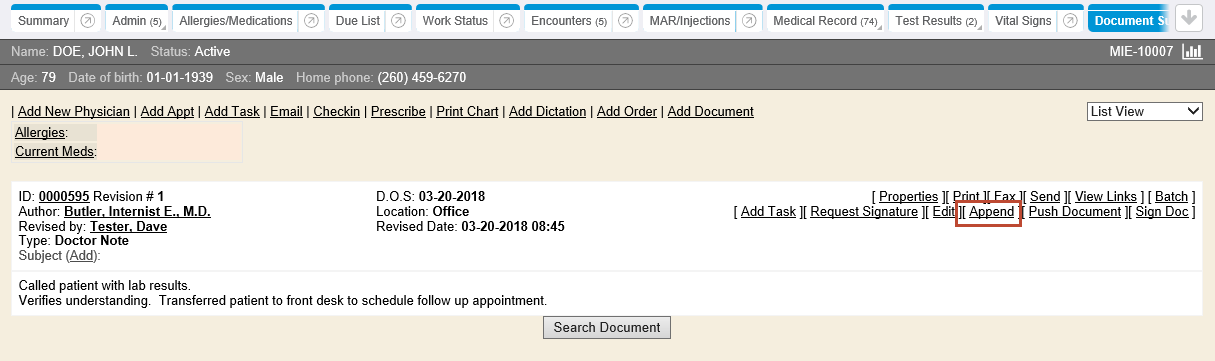The height and width of the screenshot is (361, 1215).
Task: Click the Add link next to Subject
Action: [x=83, y=256]
